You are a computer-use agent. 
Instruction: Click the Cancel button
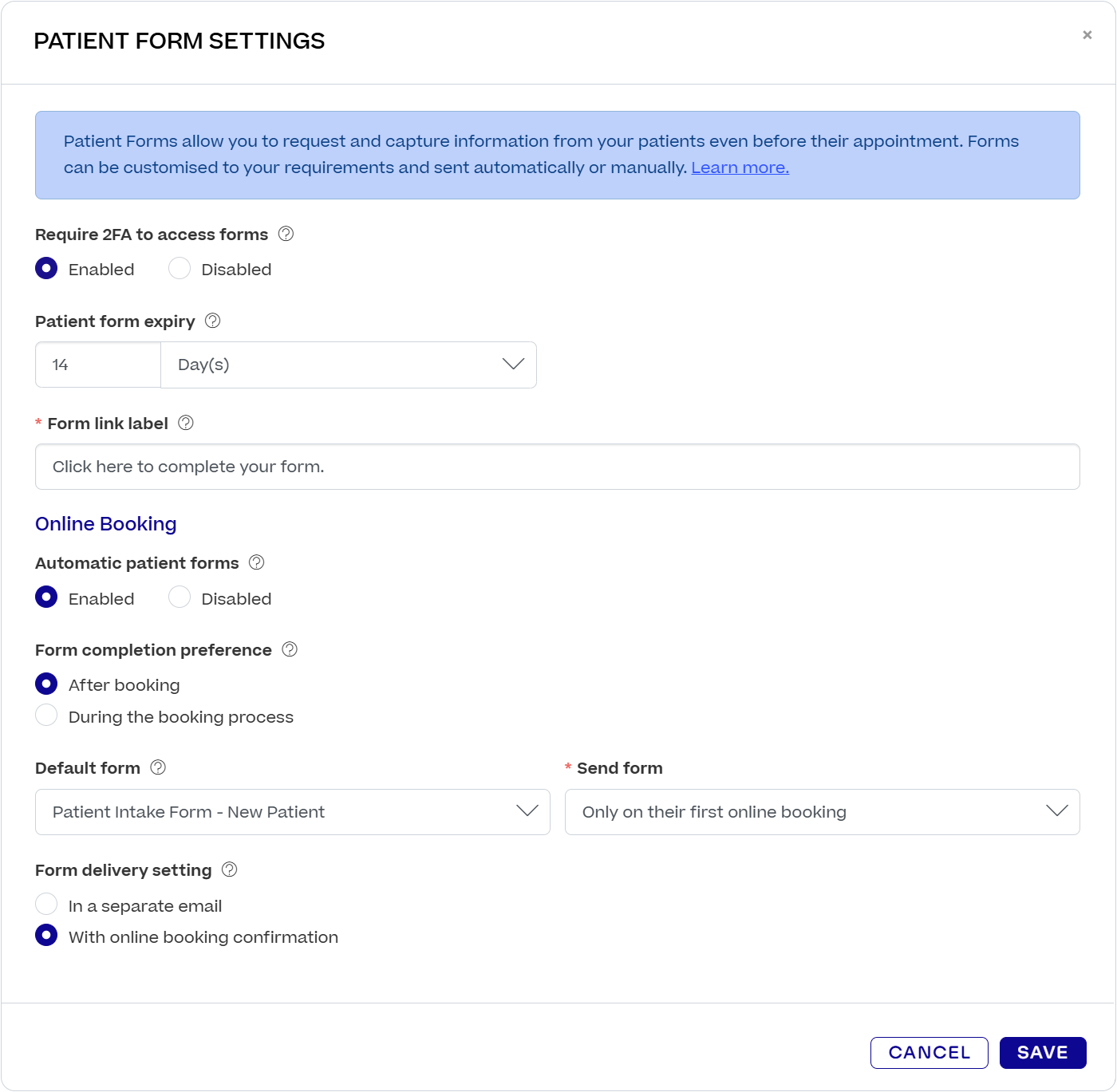tap(929, 1052)
